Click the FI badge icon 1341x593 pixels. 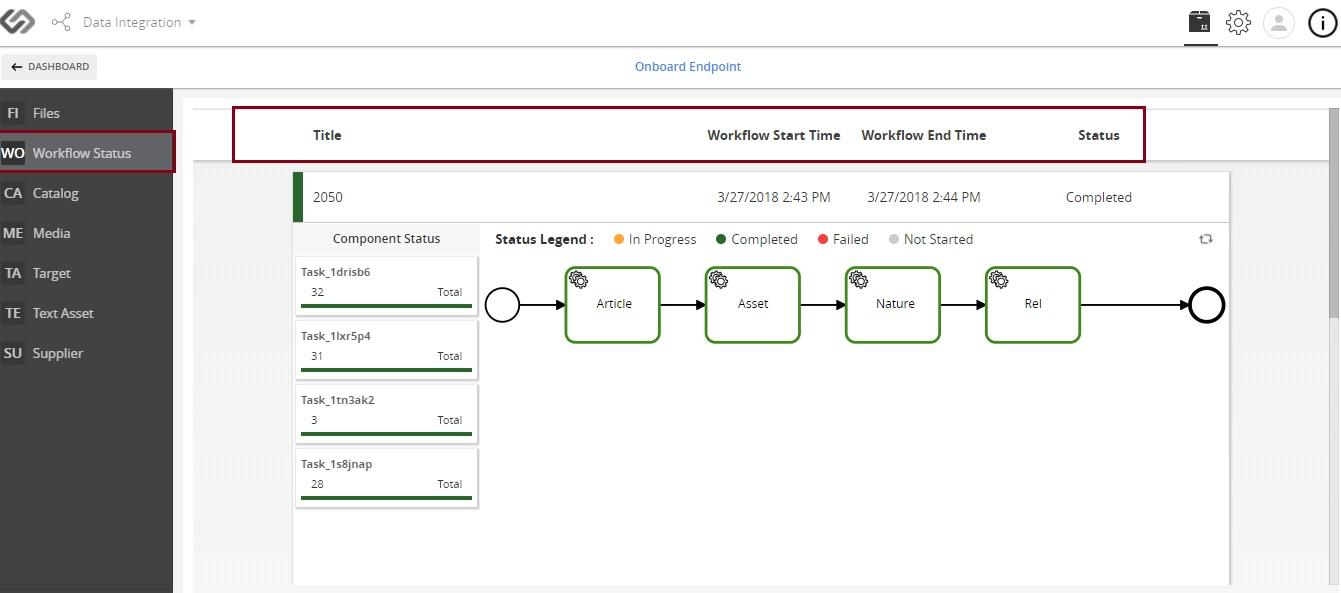tap(13, 113)
